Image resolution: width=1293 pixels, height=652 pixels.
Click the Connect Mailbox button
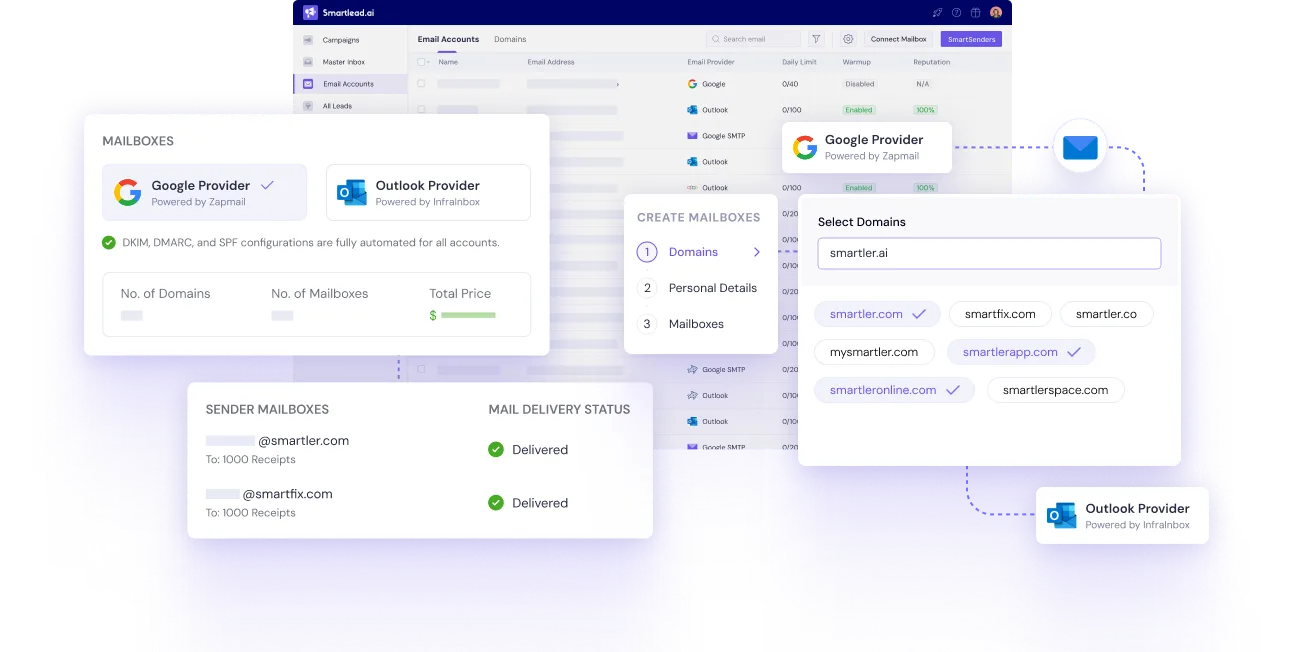[x=899, y=39]
